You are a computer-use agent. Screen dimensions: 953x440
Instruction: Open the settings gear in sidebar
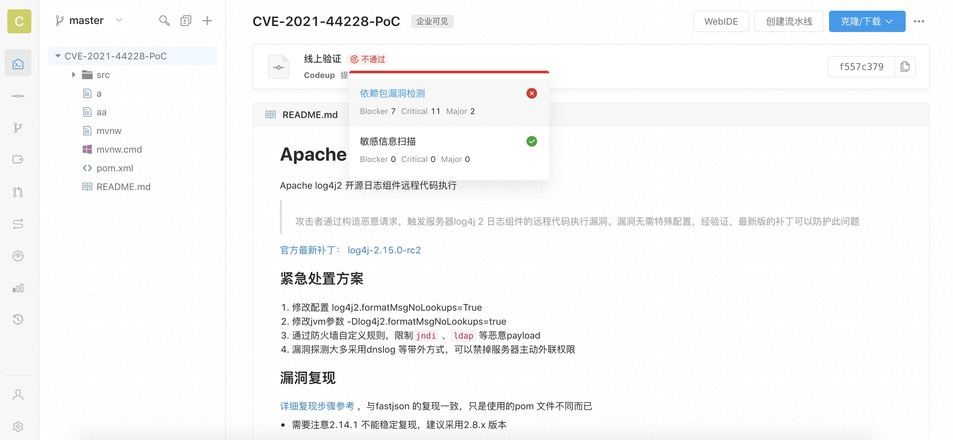pos(18,427)
